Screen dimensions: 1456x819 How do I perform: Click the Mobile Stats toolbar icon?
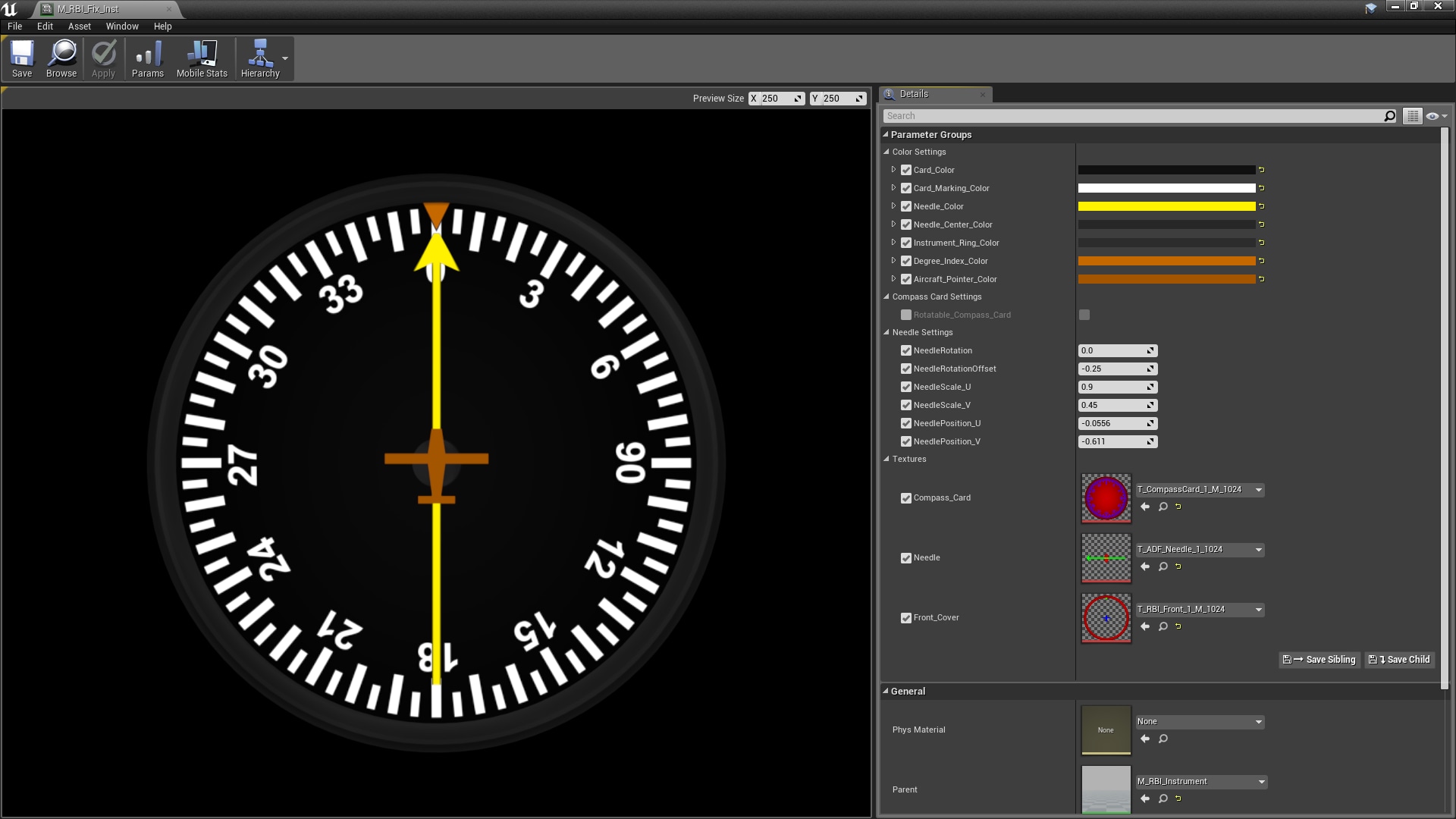(x=201, y=58)
